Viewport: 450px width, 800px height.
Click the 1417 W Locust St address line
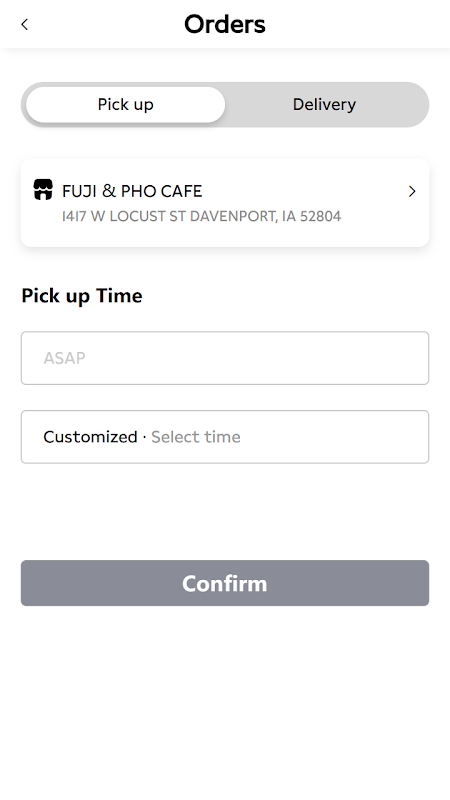click(202, 216)
